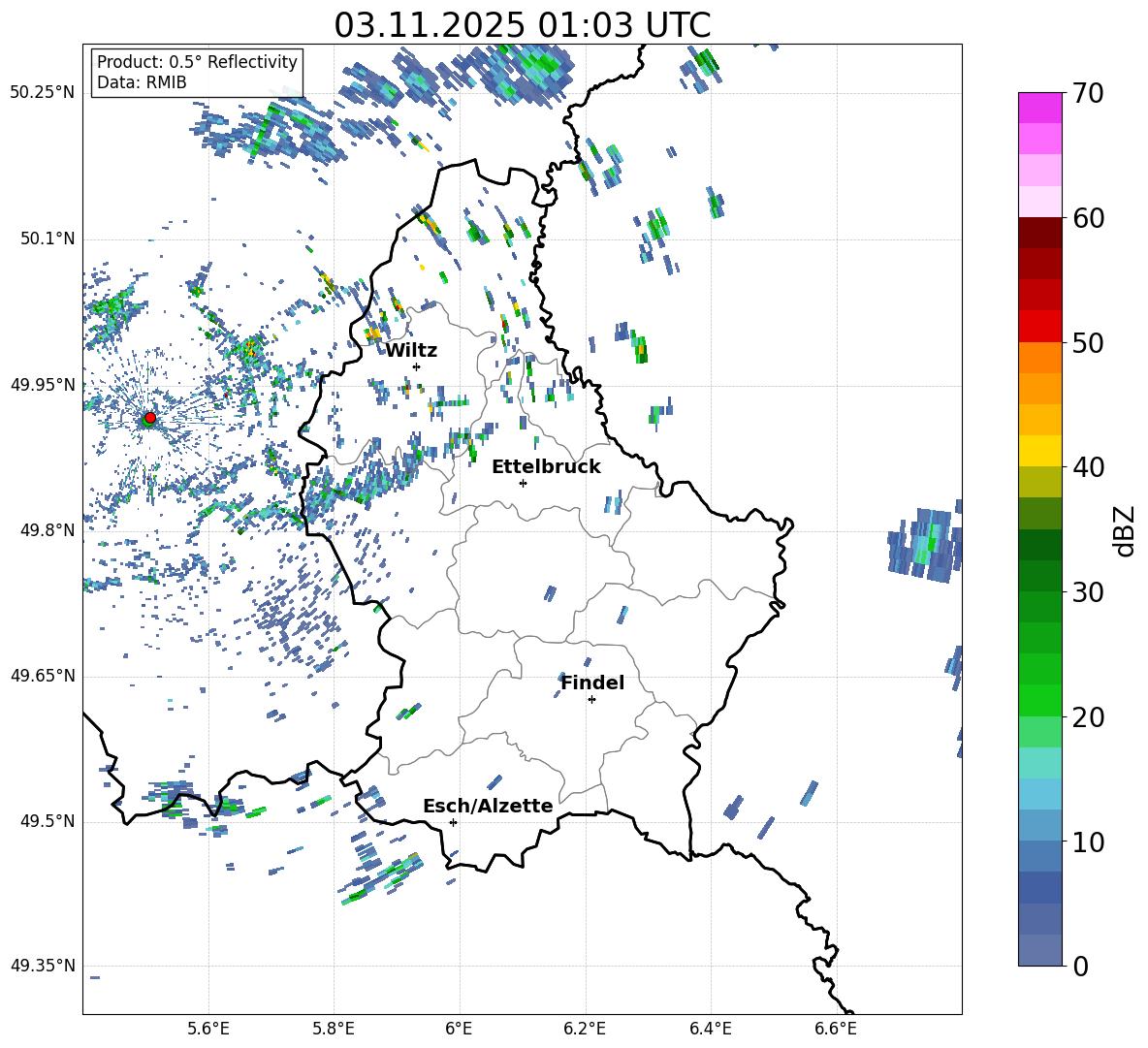Click the 10 tick label on colorbar
This screenshot has height=1048, width=1148.
[x=1088, y=842]
